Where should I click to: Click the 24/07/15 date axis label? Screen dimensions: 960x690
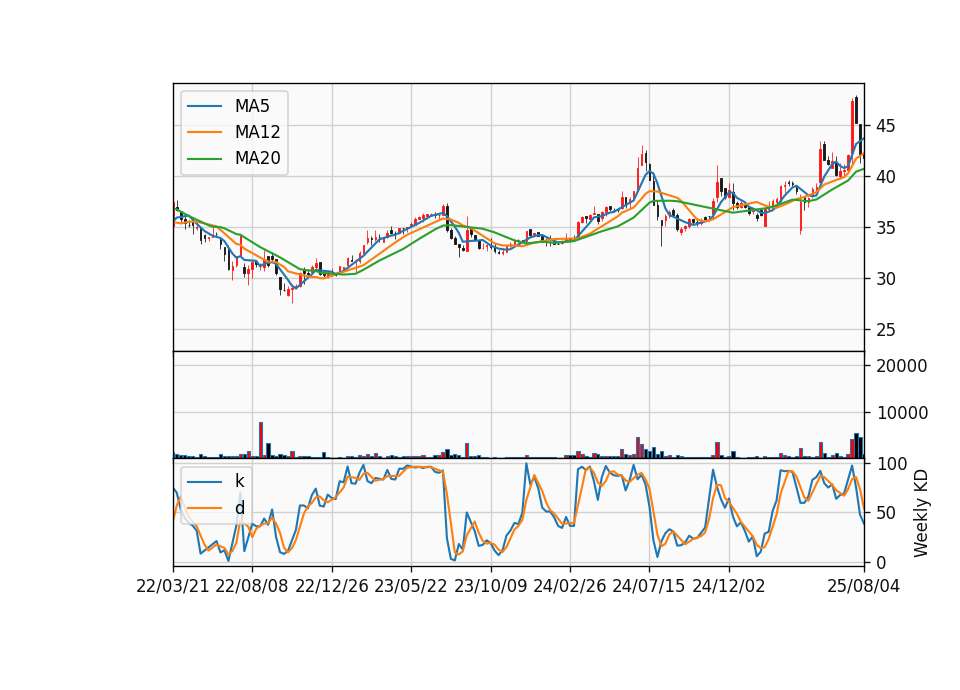coord(648,586)
